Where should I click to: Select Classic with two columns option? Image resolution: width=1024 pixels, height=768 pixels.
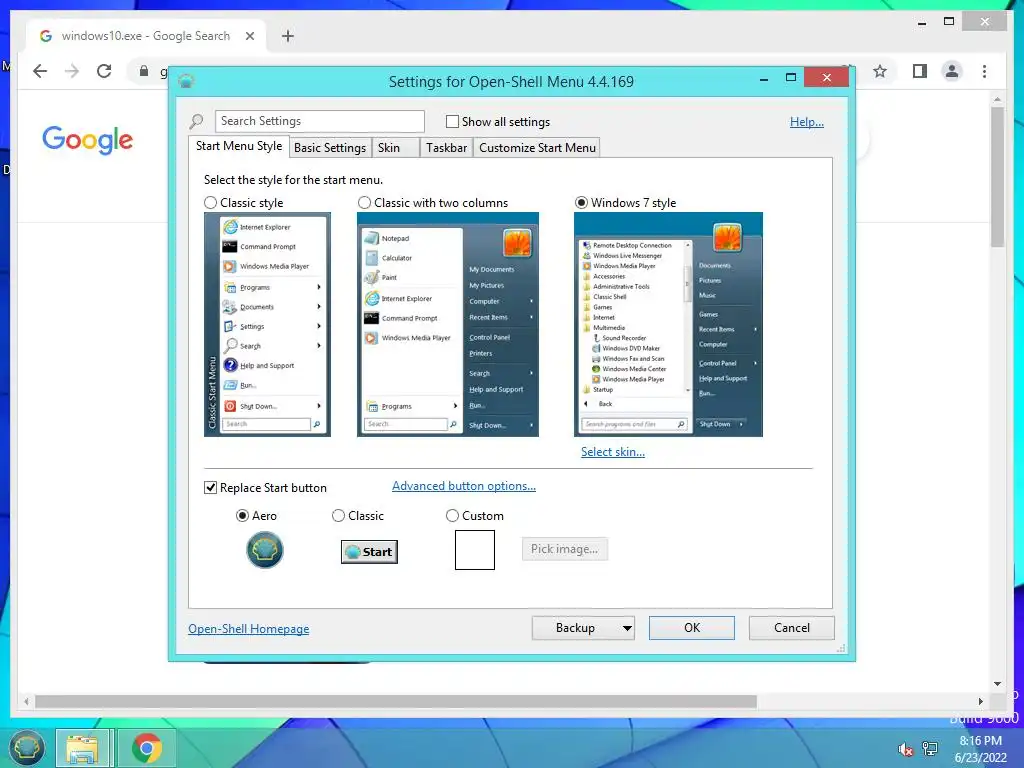click(364, 203)
